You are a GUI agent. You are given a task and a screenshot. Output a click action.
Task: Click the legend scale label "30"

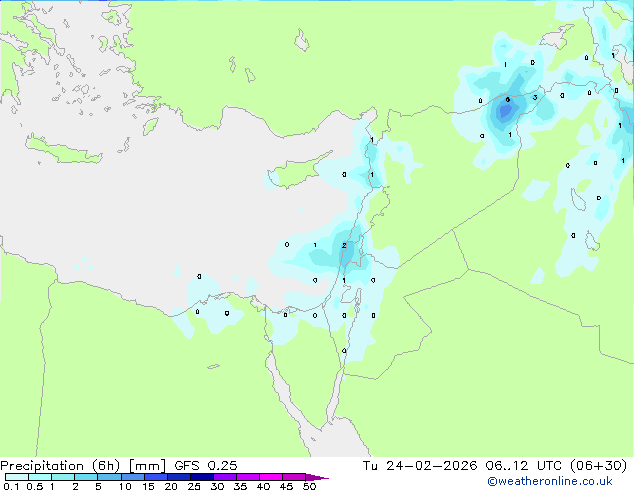click(x=217, y=486)
